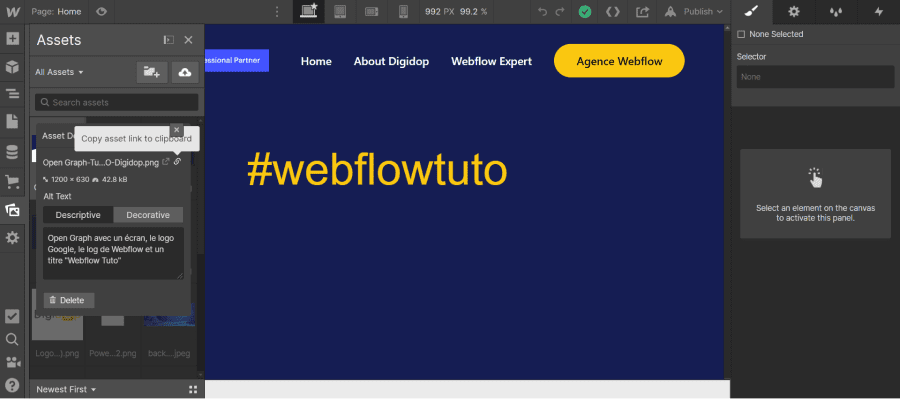900x399 pixels.
Task: Open the Assets panel icon in sidebar
Action: point(12,210)
